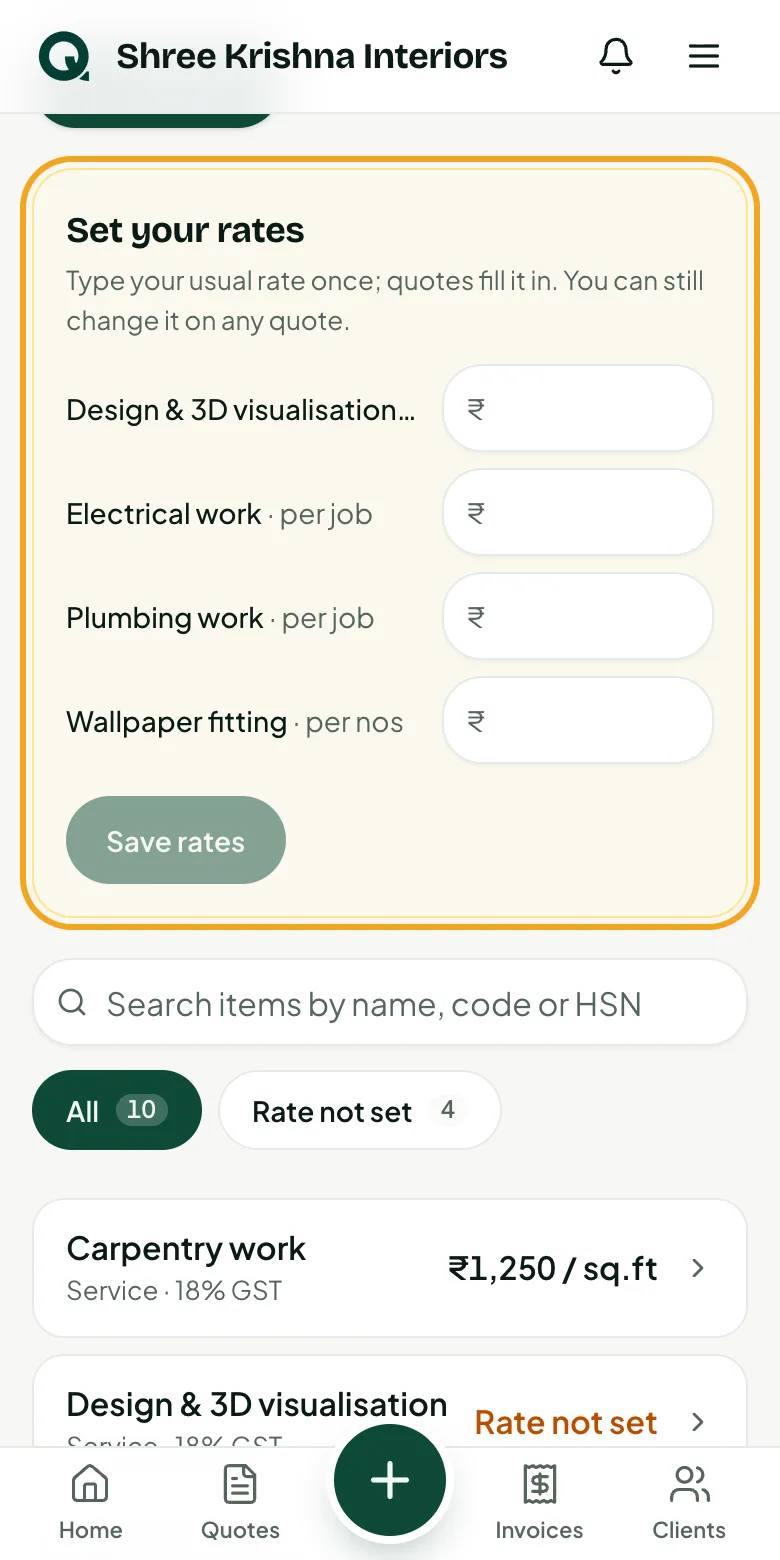Tap the plus add button
The image size is (780, 1560).
390,1480
